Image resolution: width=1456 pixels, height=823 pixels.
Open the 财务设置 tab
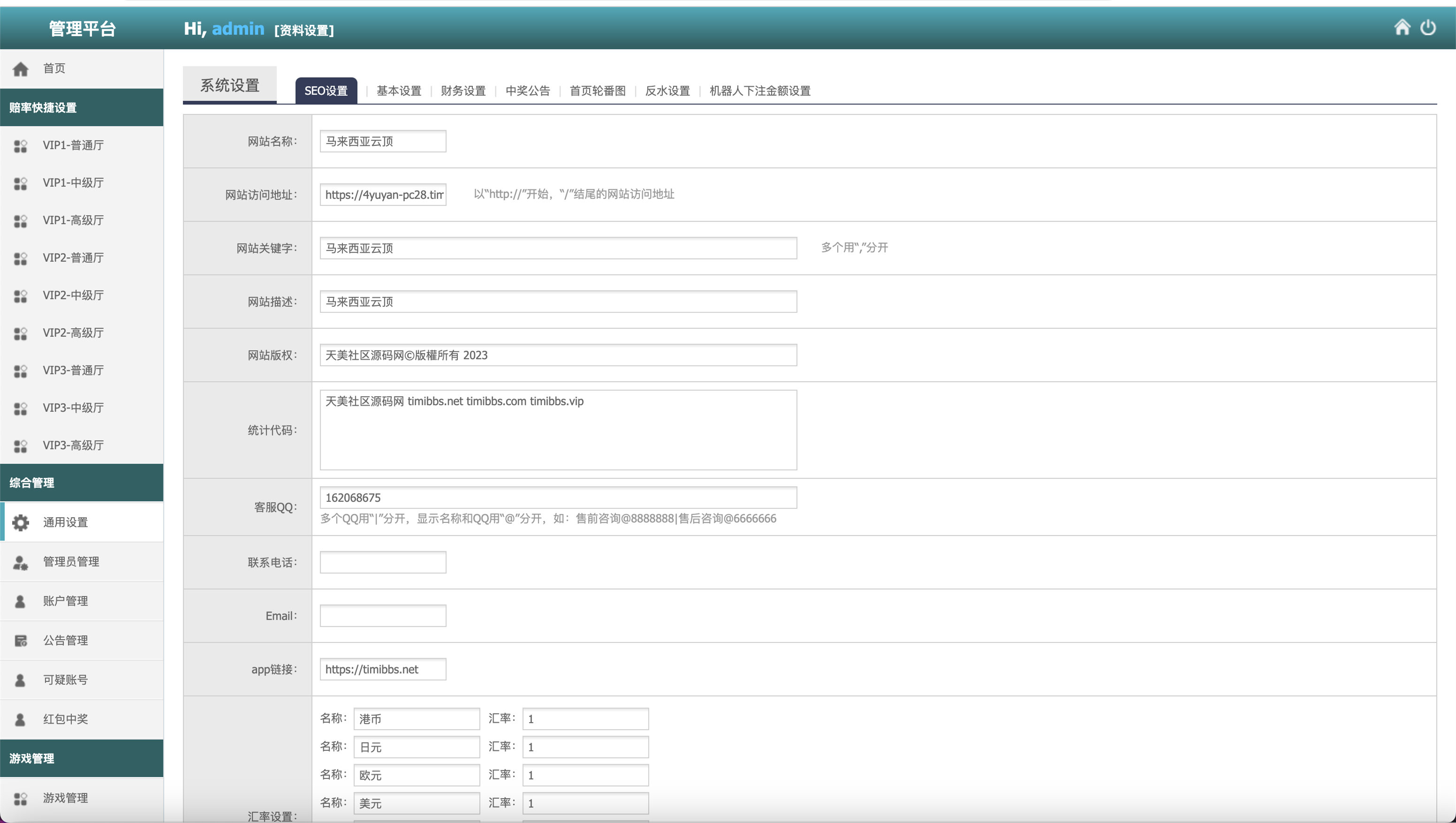coord(463,91)
